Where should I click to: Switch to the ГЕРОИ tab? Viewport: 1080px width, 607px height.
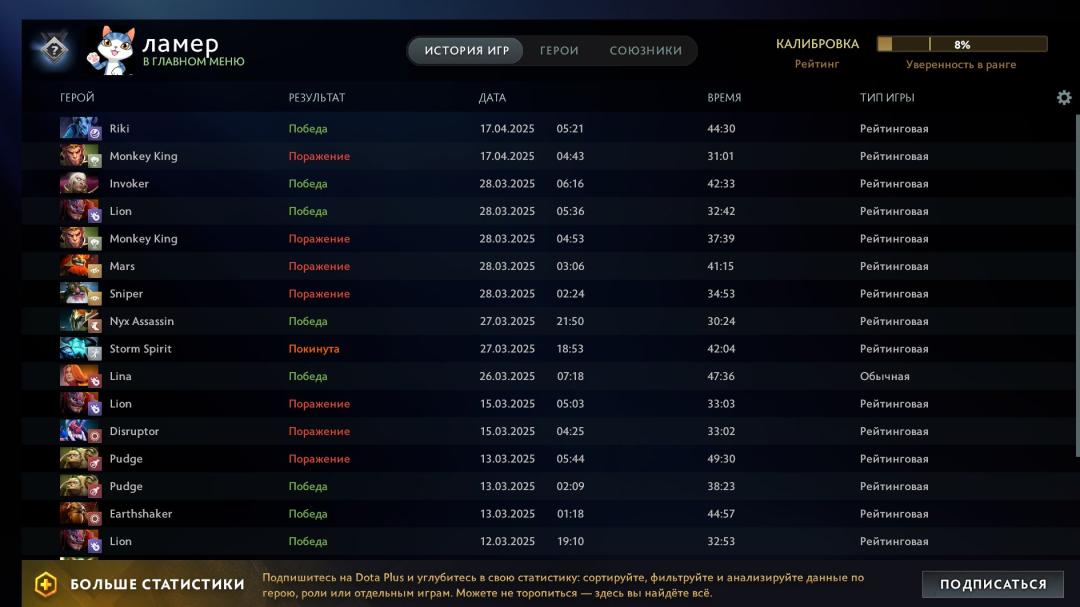point(559,50)
